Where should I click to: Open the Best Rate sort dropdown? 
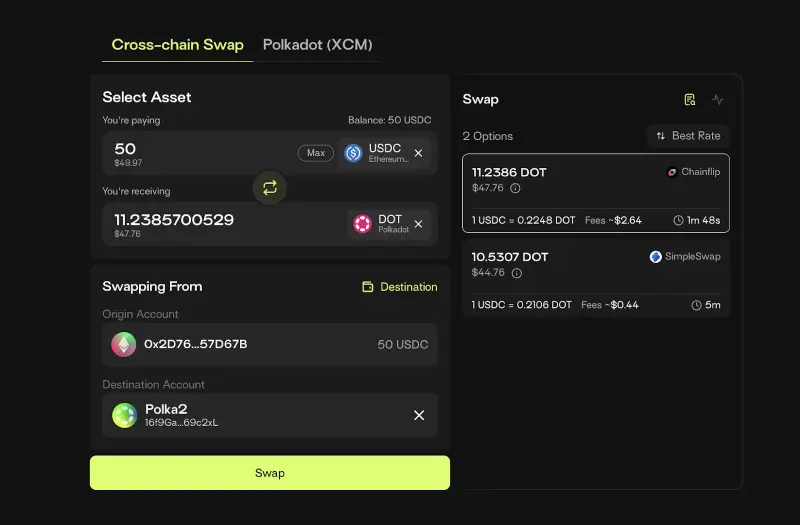point(688,136)
